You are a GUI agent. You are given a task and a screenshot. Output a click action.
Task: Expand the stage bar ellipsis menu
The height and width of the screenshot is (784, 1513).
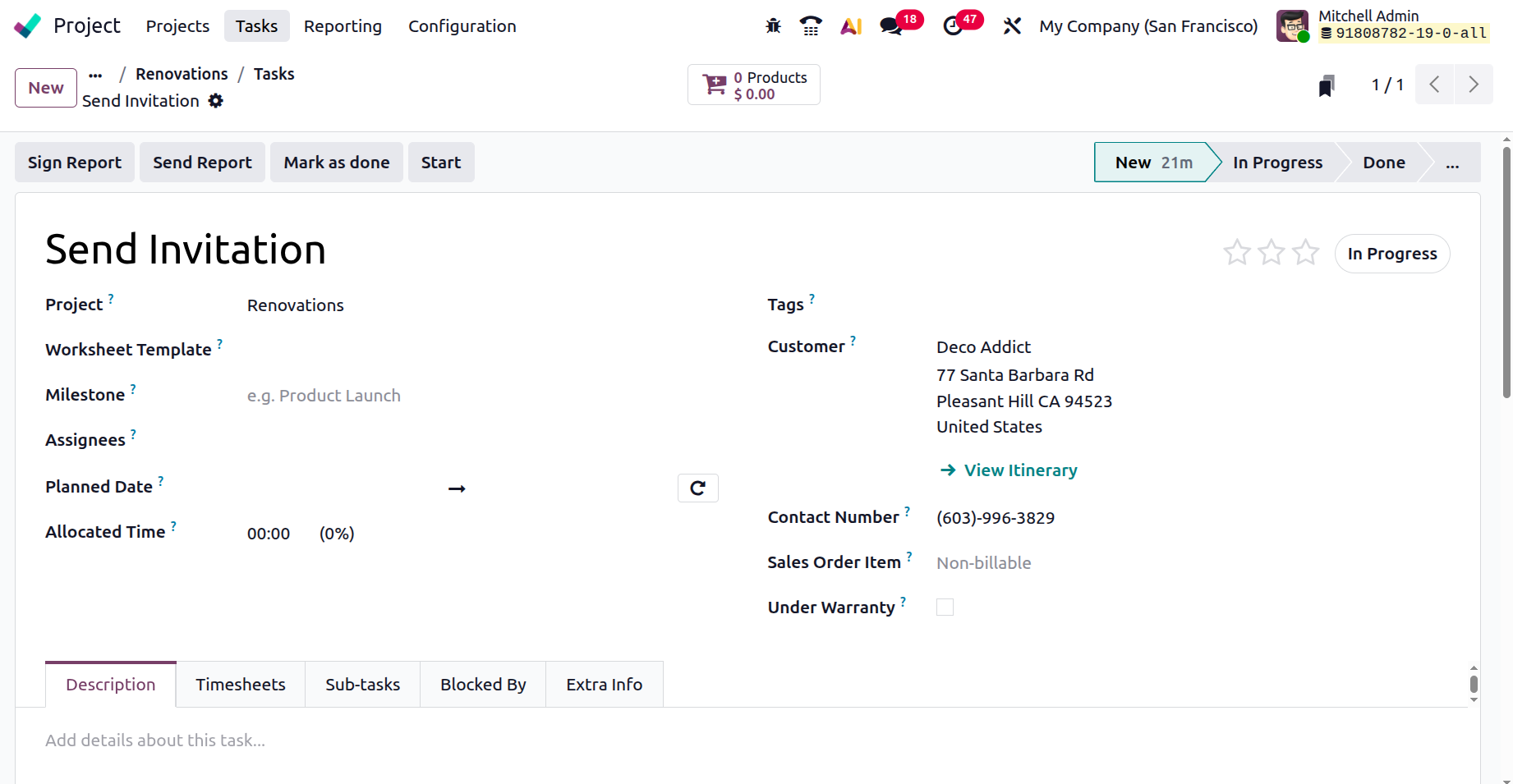(x=1452, y=163)
